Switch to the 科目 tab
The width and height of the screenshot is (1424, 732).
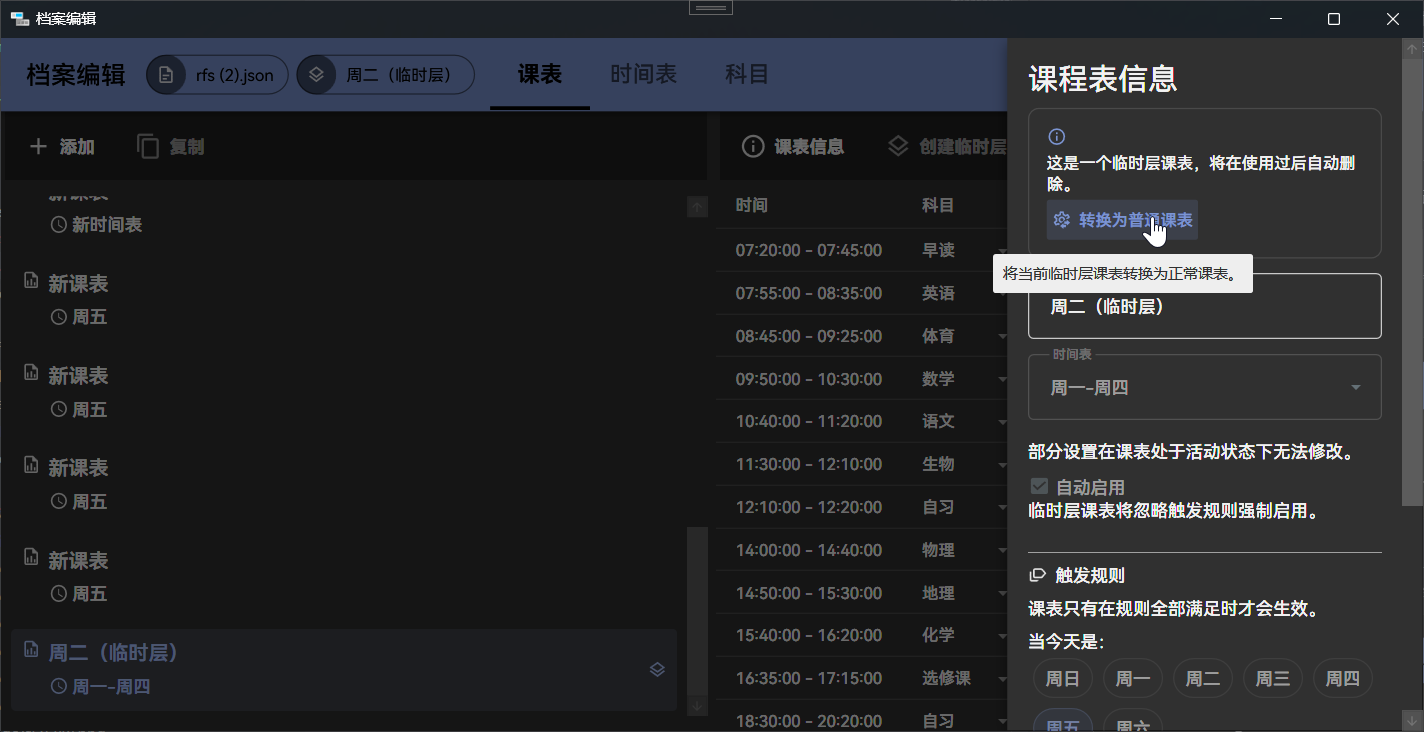[746, 75]
